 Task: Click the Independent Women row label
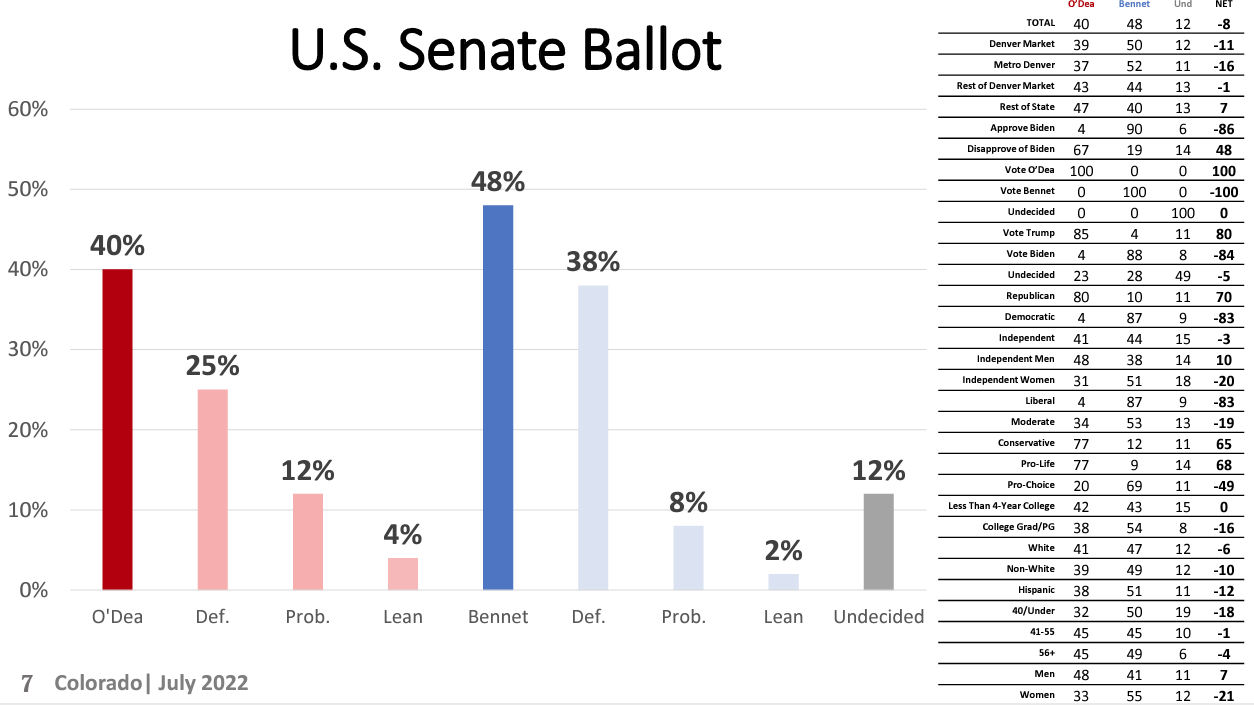point(1008,380)
